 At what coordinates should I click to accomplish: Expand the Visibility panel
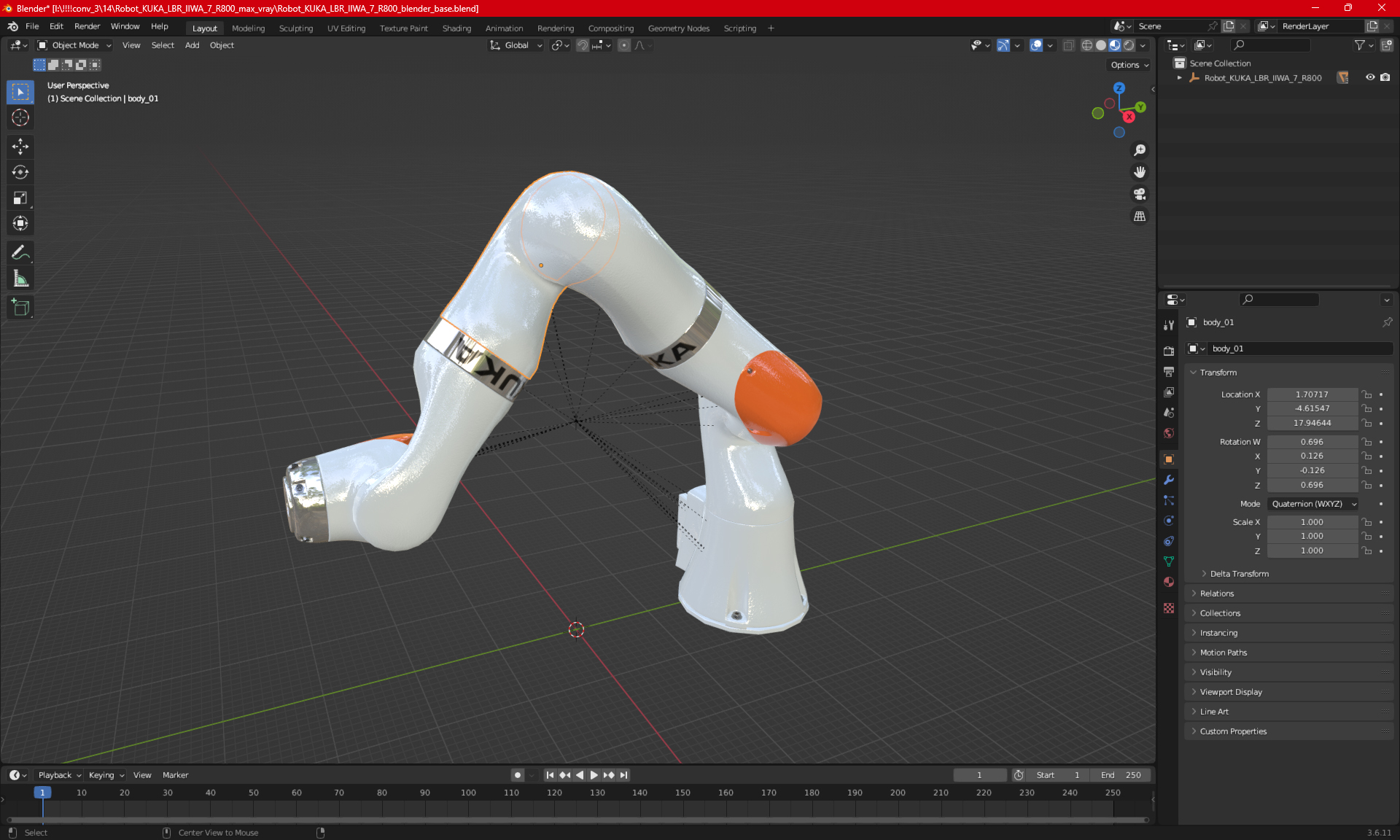pyautogui.click(x=1288, y=672)
